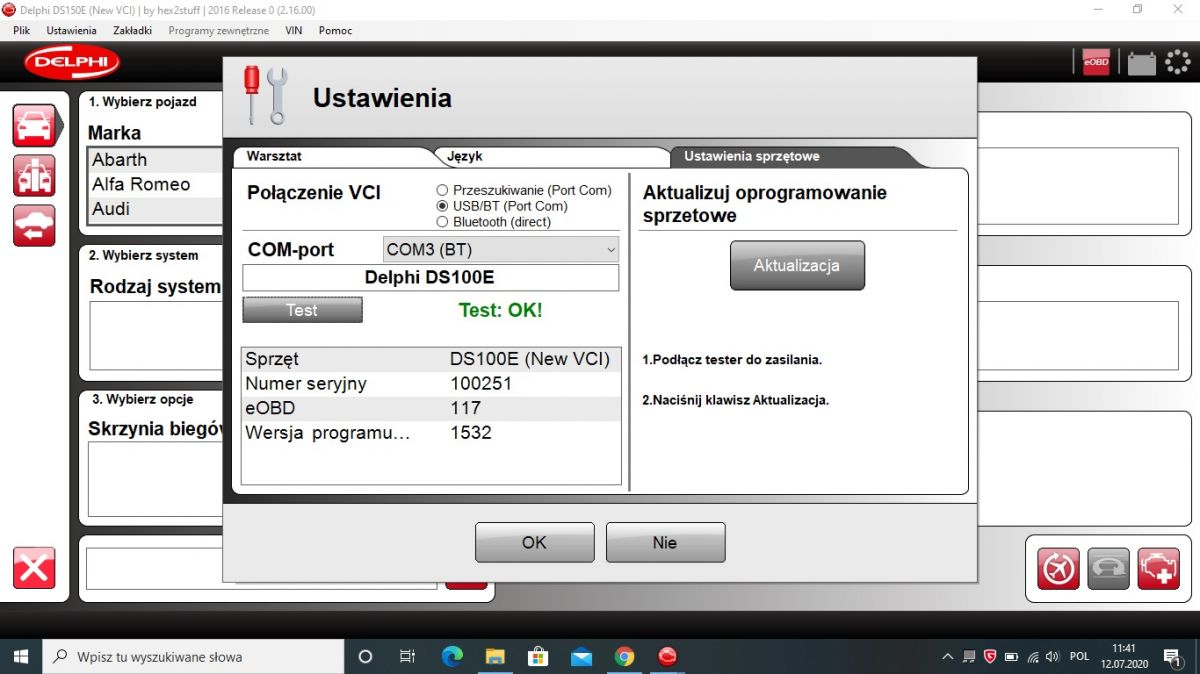Click the red engine-plus icon at bottom right
The height and width of the screenshot is (674, 1200).
click(1158, 568)
